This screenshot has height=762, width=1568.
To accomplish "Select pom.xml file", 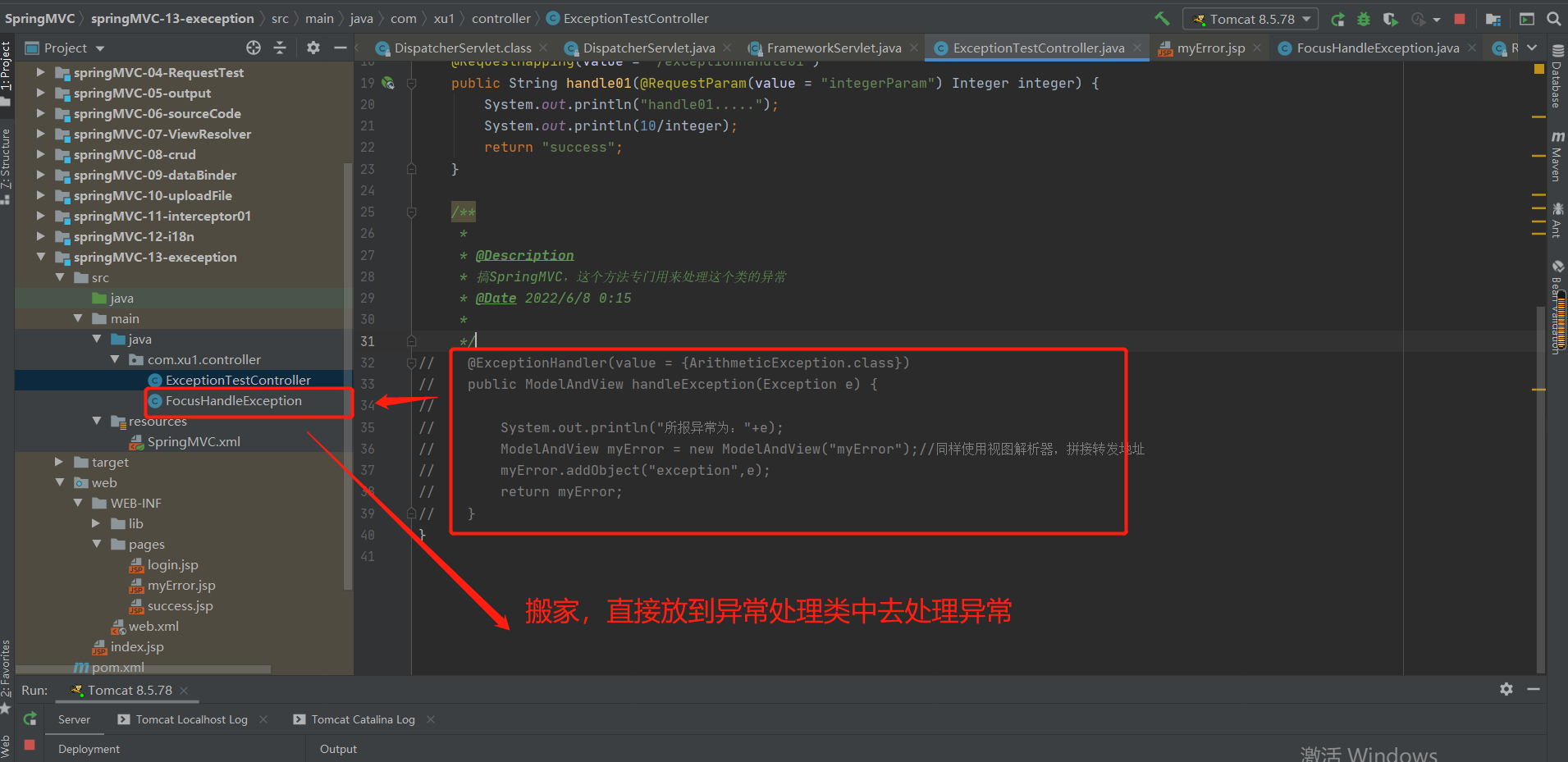I will pos(117,668).
